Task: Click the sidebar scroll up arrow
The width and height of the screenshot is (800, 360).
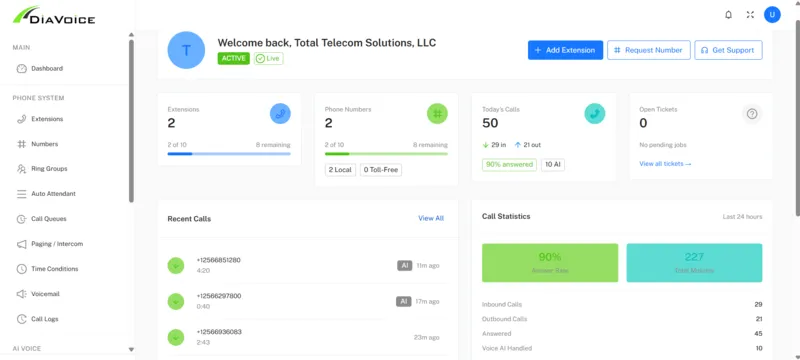Action: 131,35
